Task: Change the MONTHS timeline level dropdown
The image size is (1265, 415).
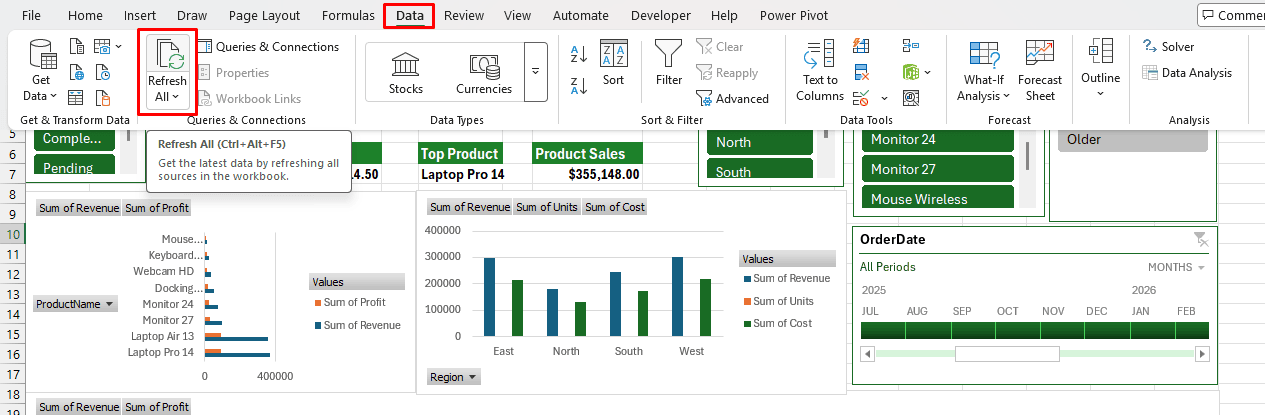Action: [x=1176, y=267]
